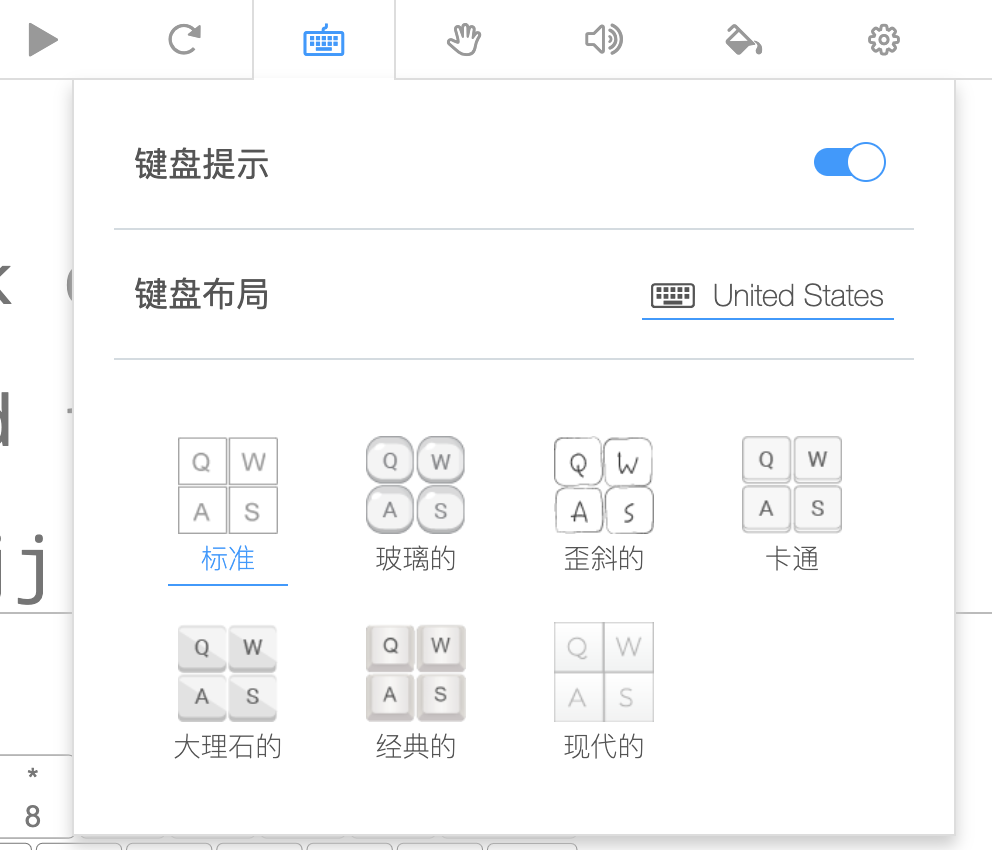The width and height of the screenshot is (992, 850).
Task: Switch to the 大理石的 keyboard style
Action: 227,746
